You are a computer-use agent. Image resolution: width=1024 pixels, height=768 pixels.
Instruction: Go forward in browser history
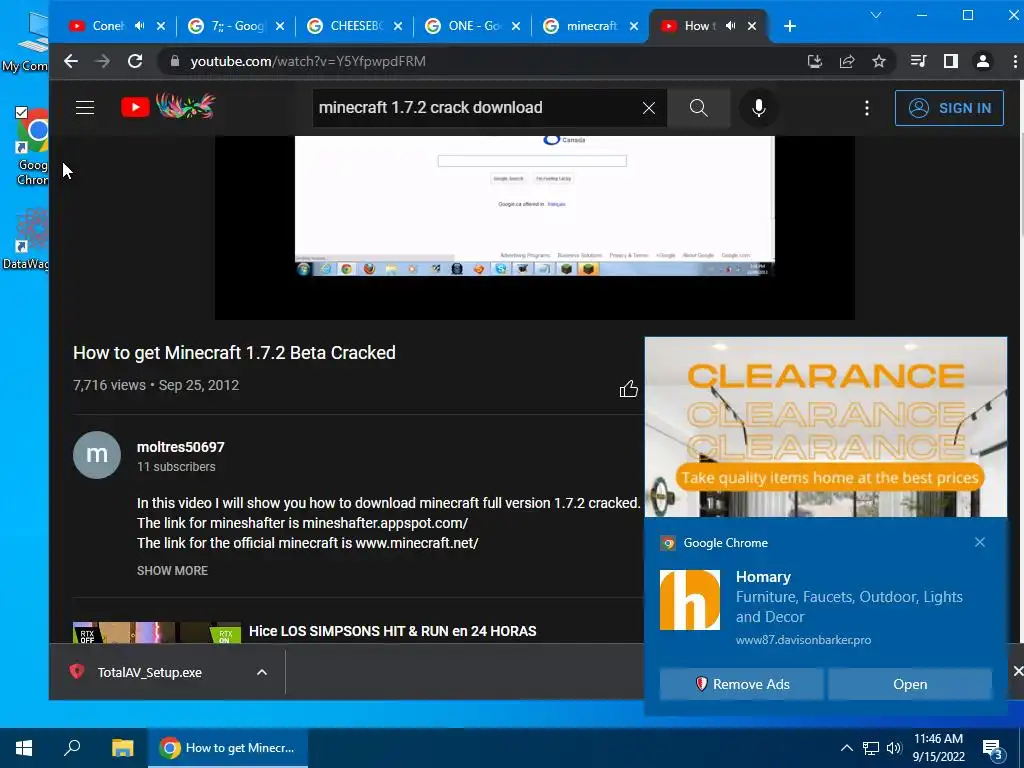[x=103, y=61]
